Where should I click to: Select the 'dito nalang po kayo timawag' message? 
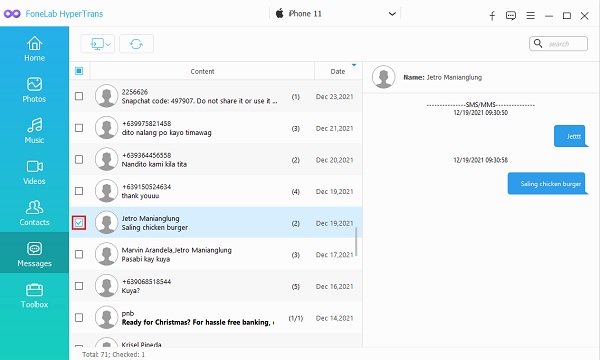click(216, 128)
